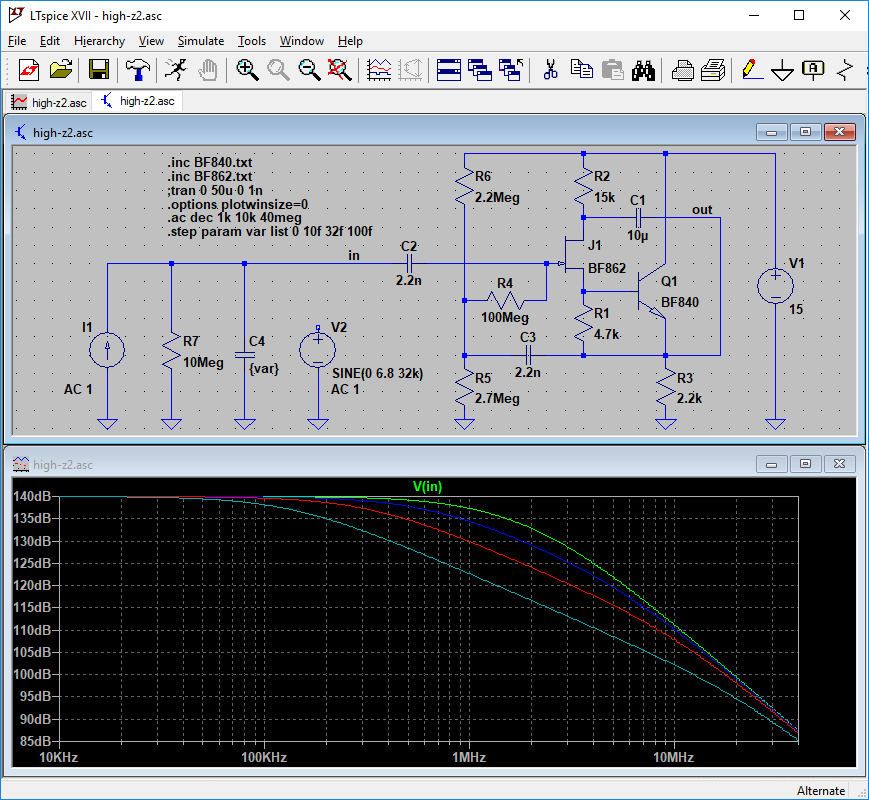
Task: Minimize the waveform child window
Action: pos(771,464)
